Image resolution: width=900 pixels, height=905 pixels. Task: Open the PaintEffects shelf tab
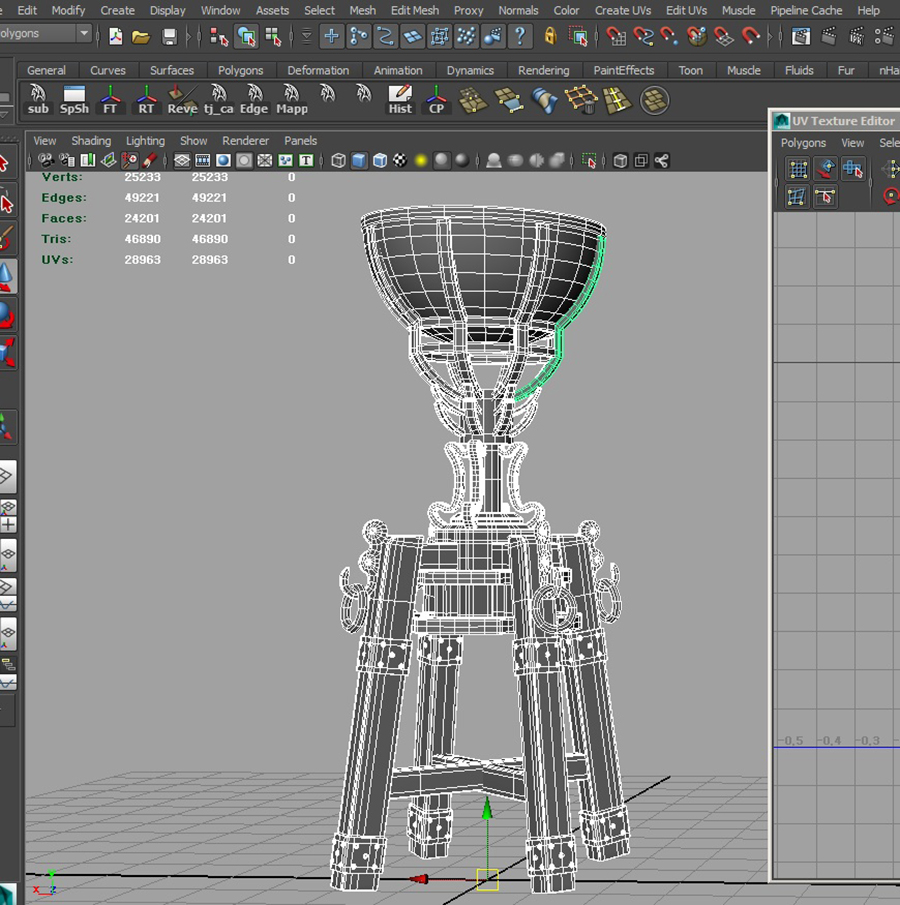[x=623, y=70]
